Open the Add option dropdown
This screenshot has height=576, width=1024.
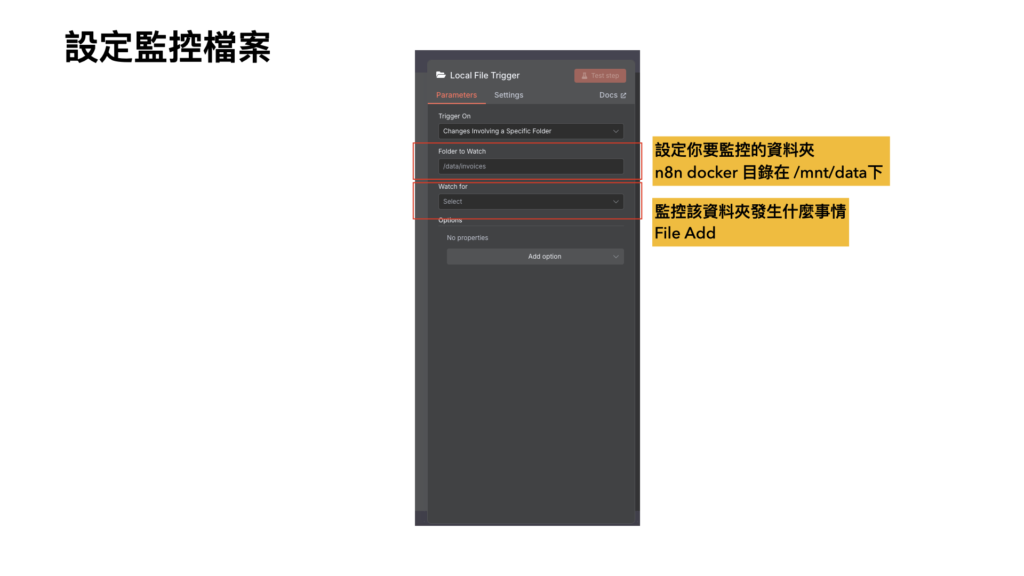point(535,257)
